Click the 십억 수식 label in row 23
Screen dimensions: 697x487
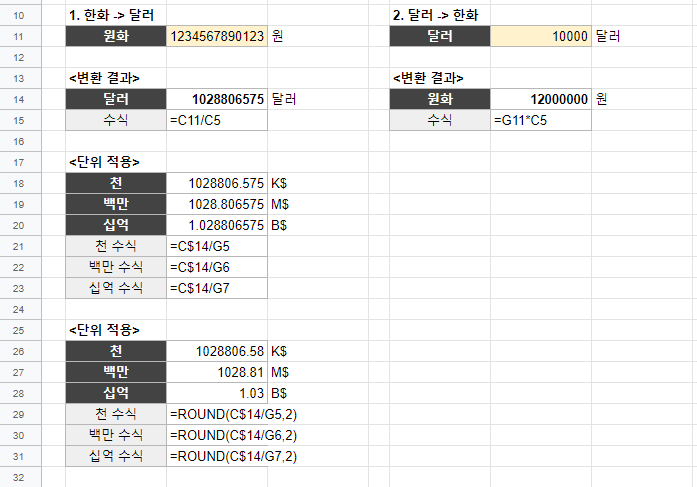(116, 288)
